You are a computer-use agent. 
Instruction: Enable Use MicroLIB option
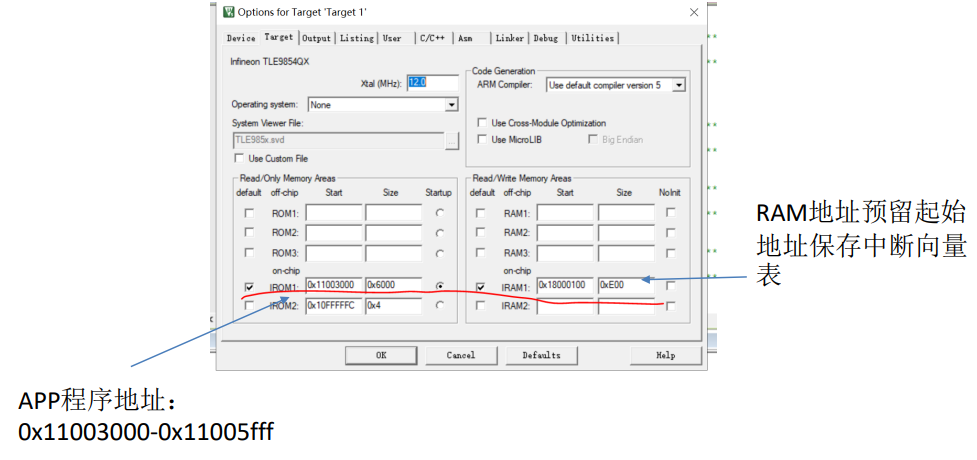[482, 140]
